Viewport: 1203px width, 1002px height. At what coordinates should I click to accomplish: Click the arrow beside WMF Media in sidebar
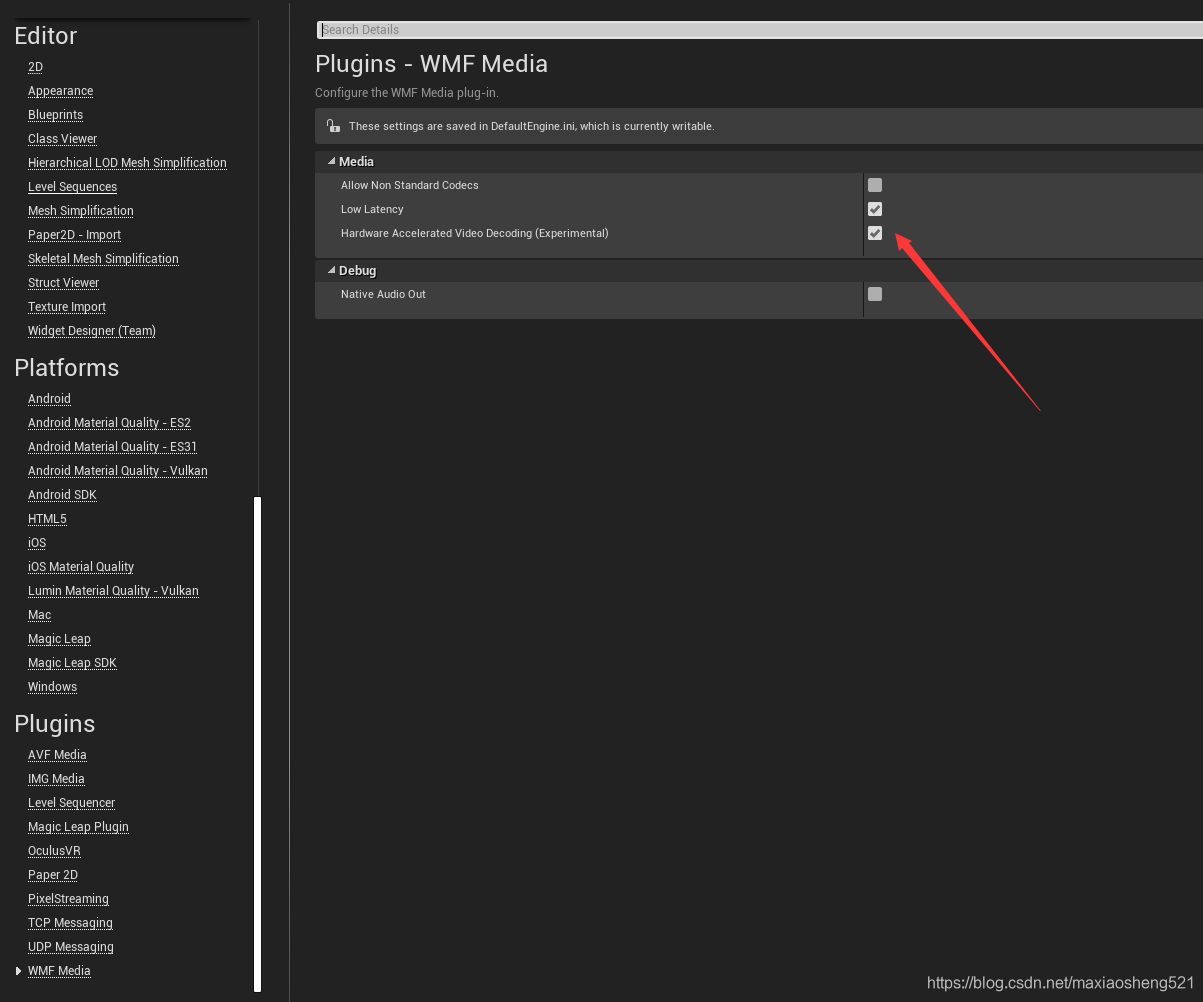pyautogui.click(x=18, y=971)
